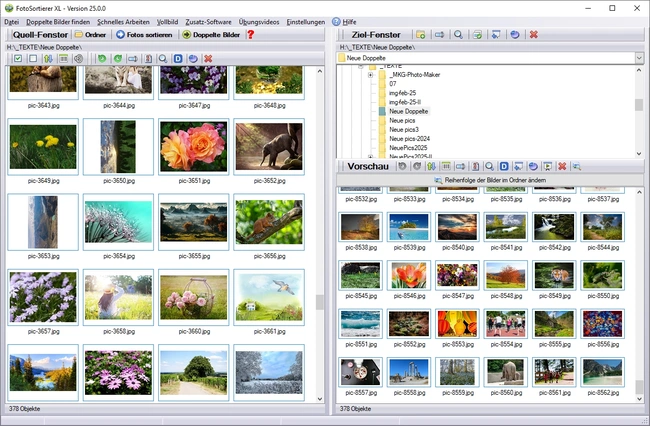Click the slideshow play icon in Vorschau toolbar
The image size is (650, 426).
[x=548, y=166]
